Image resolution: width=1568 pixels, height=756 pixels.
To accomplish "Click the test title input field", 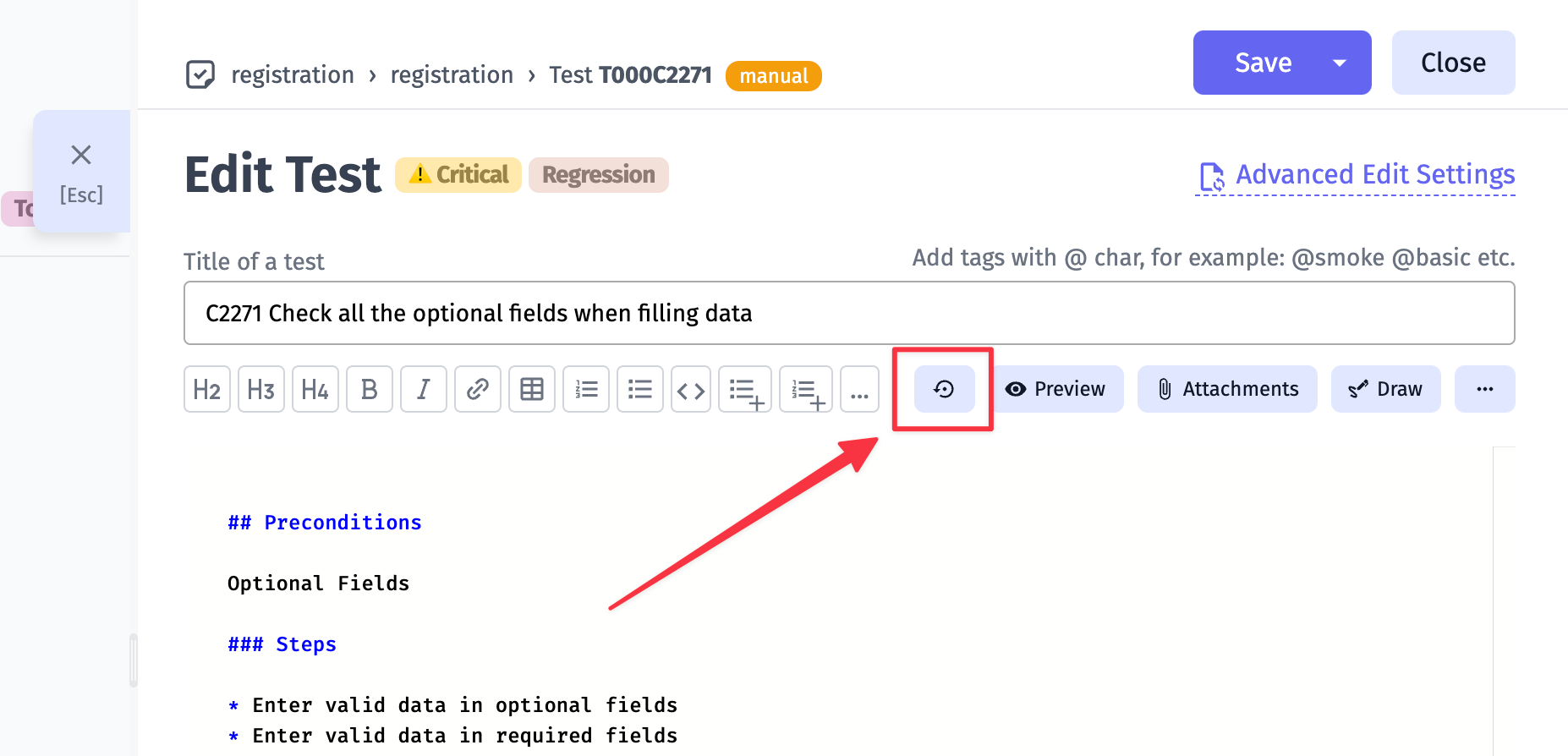I will (x=849, y=313).
